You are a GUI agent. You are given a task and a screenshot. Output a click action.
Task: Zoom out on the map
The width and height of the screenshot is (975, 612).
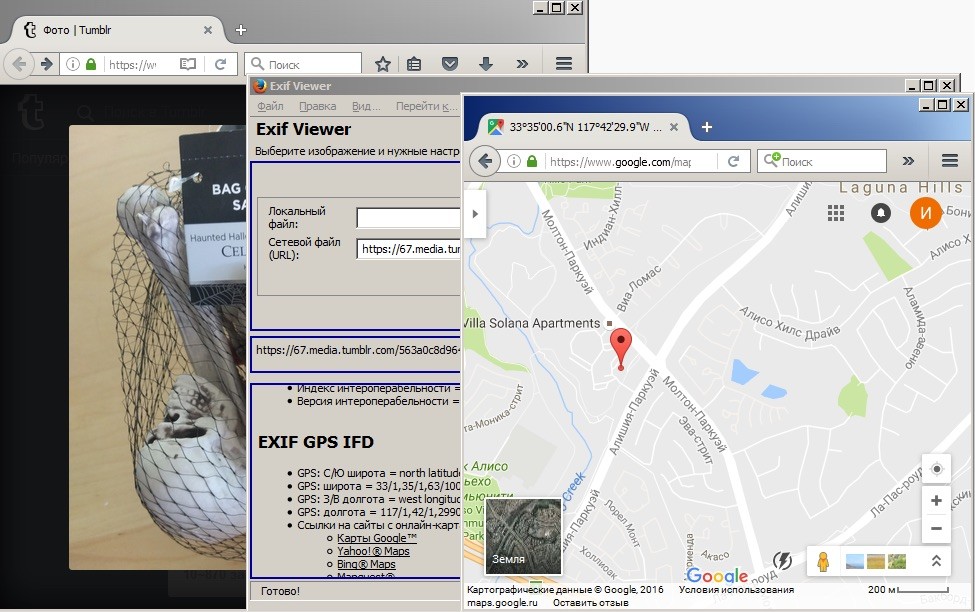[936, 529]
